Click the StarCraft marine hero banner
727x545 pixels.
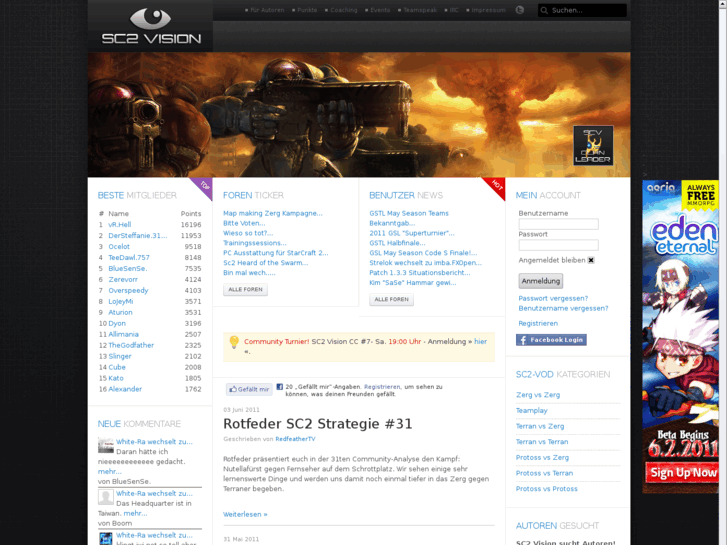[359, 115]
